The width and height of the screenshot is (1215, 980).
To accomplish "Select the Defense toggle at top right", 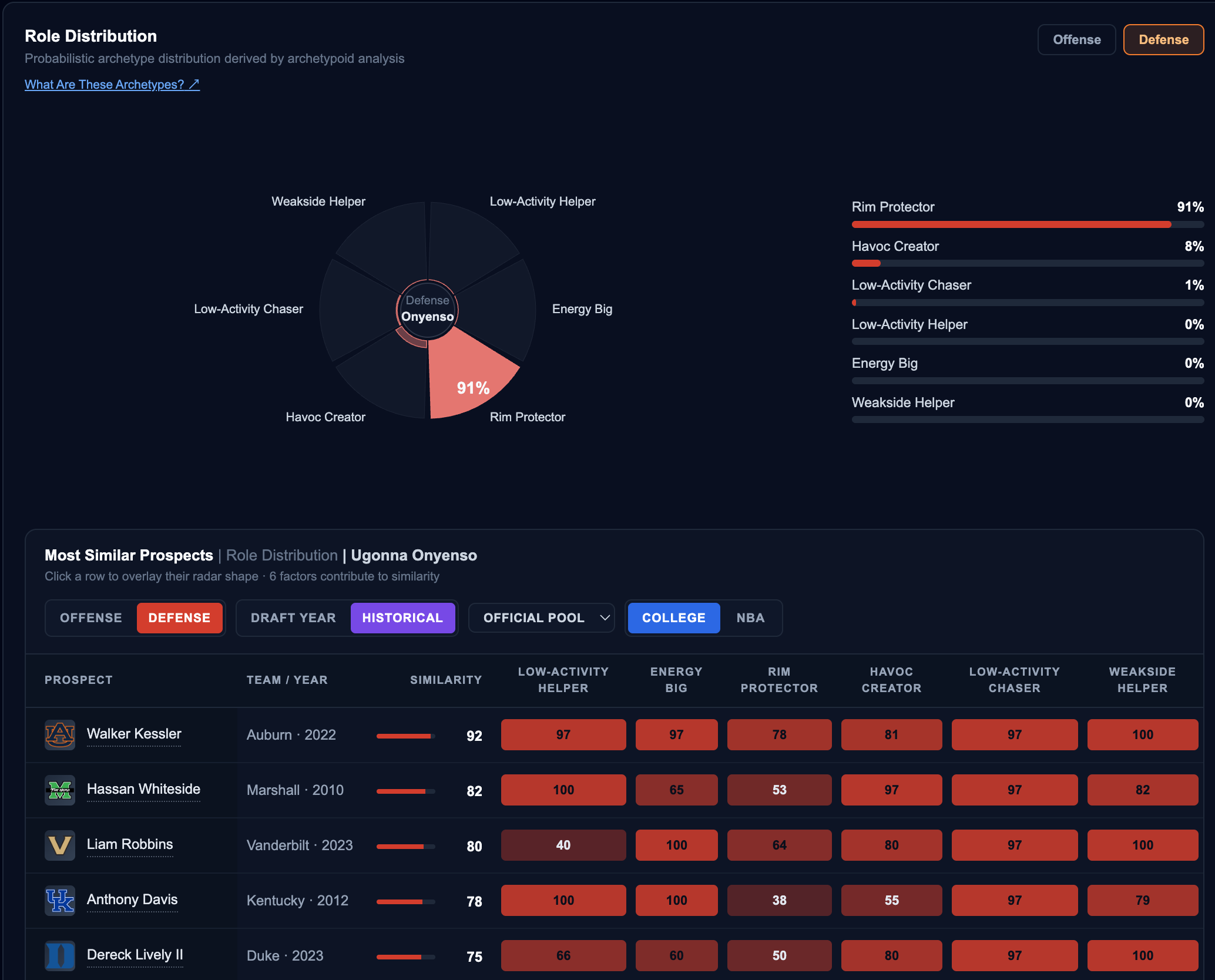I will point(1163,39).
